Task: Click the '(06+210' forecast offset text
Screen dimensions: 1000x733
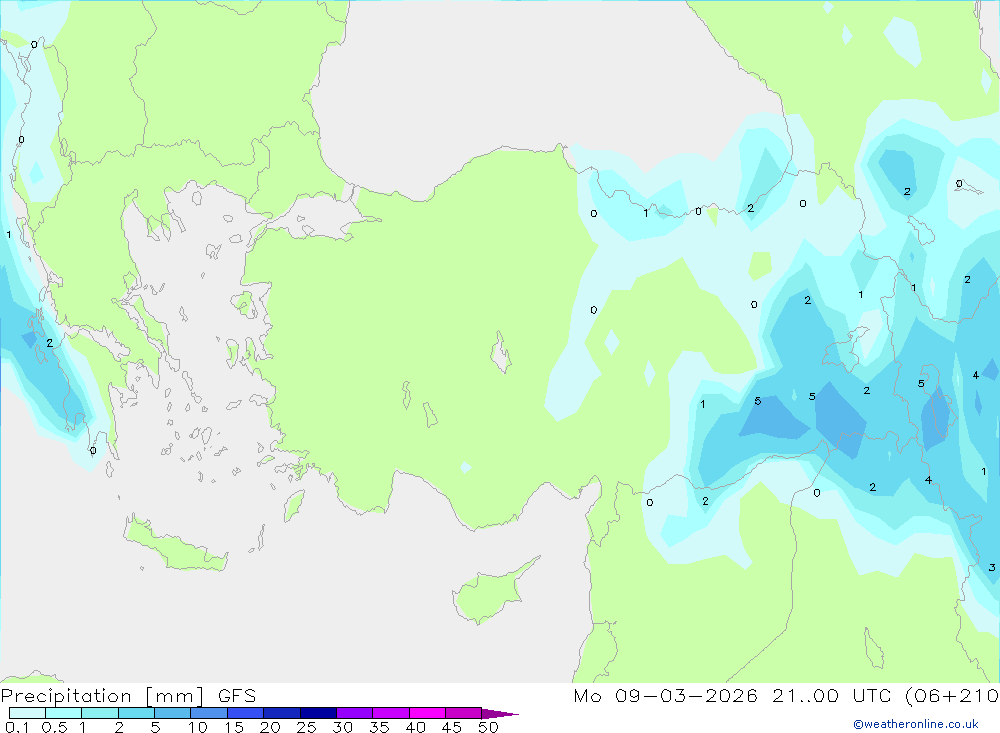Action: (952, 696)
